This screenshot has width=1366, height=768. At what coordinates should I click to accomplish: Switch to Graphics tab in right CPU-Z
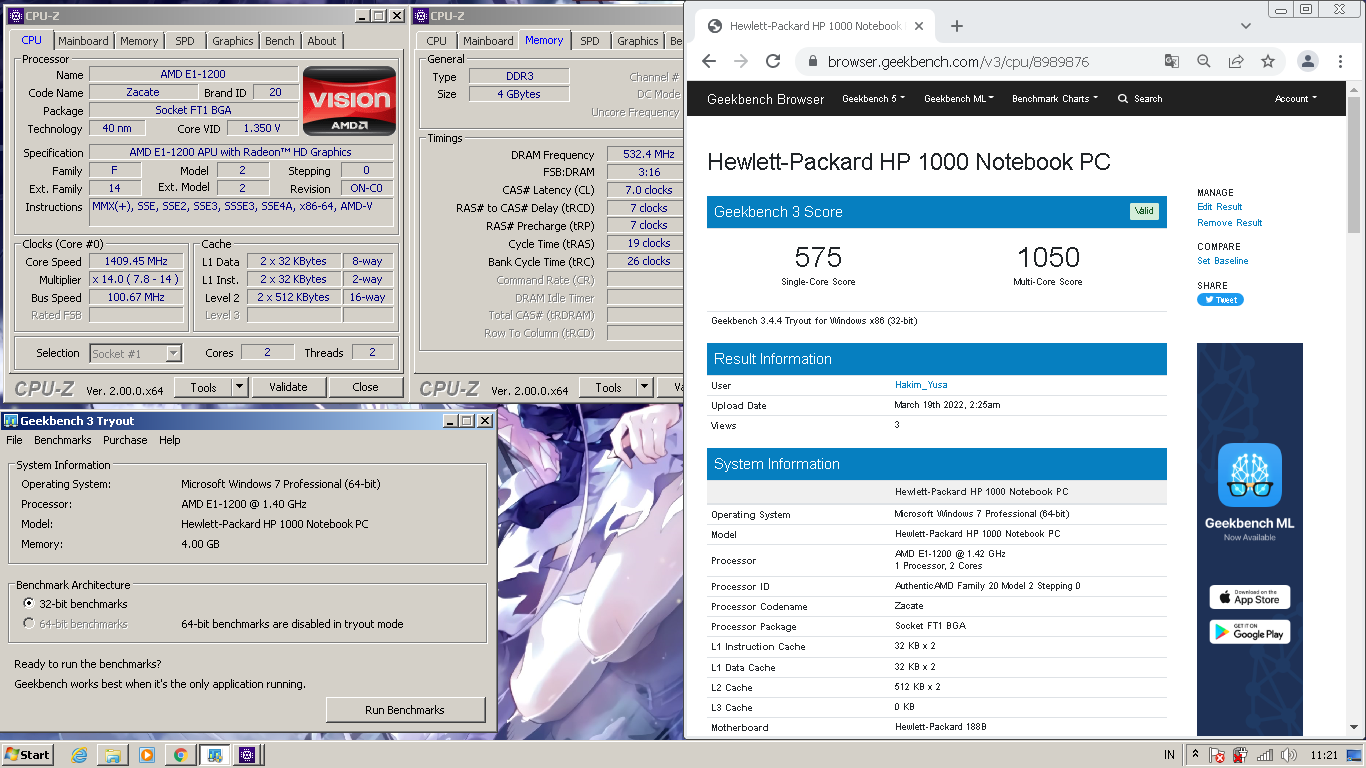point(638,41)
